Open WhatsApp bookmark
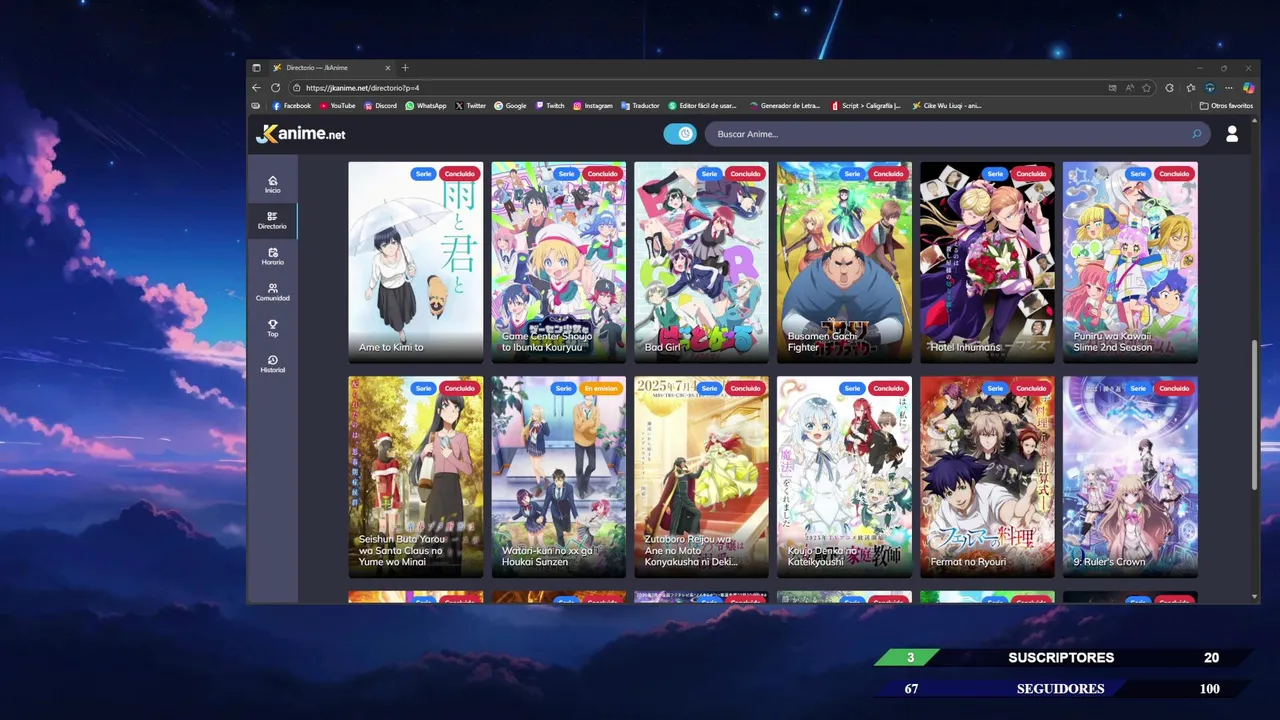1280x720 pixels. point(426,106)
